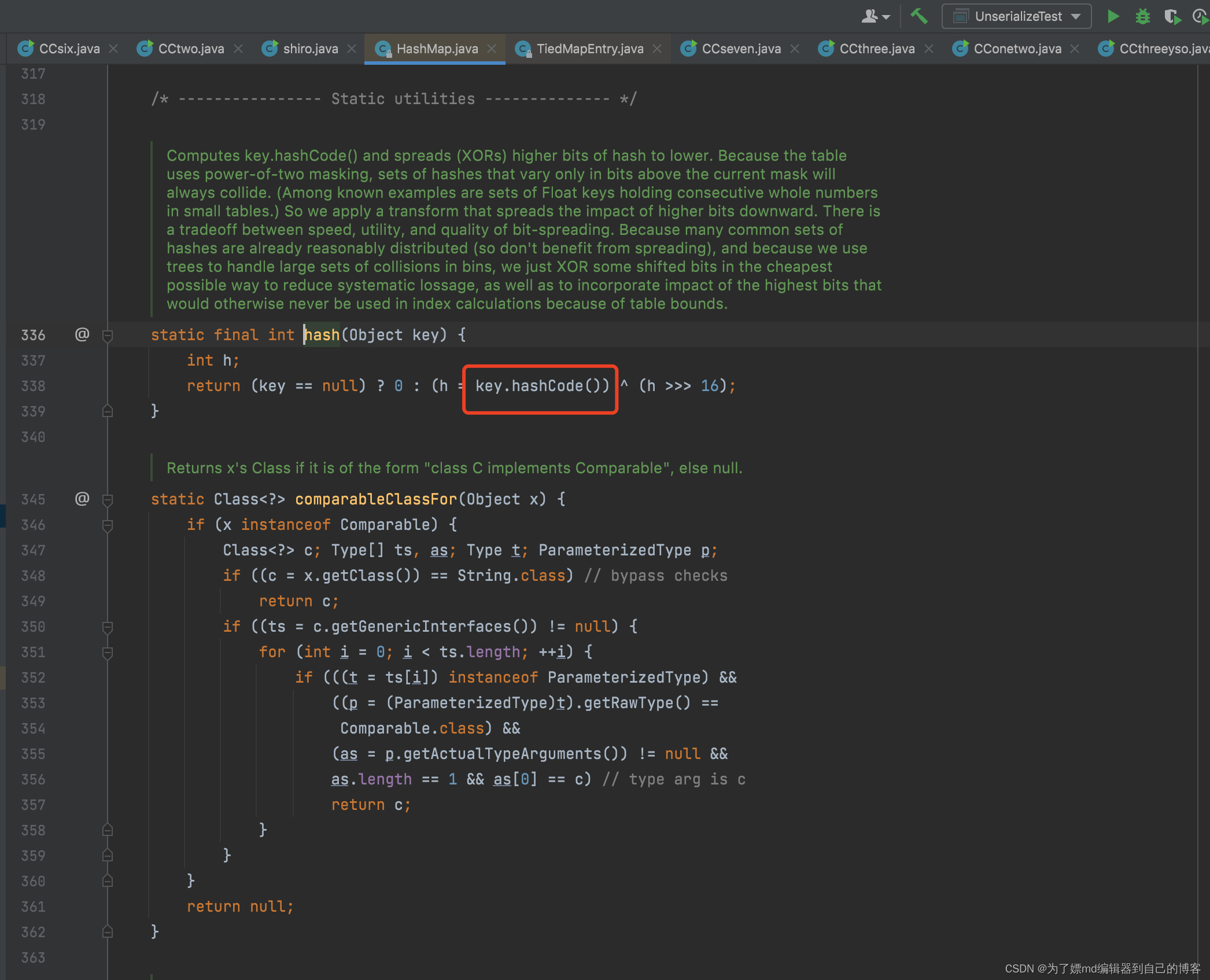
Task: Click the @ annotation gutter icon on line 336
Action: [x=82, y=334]
